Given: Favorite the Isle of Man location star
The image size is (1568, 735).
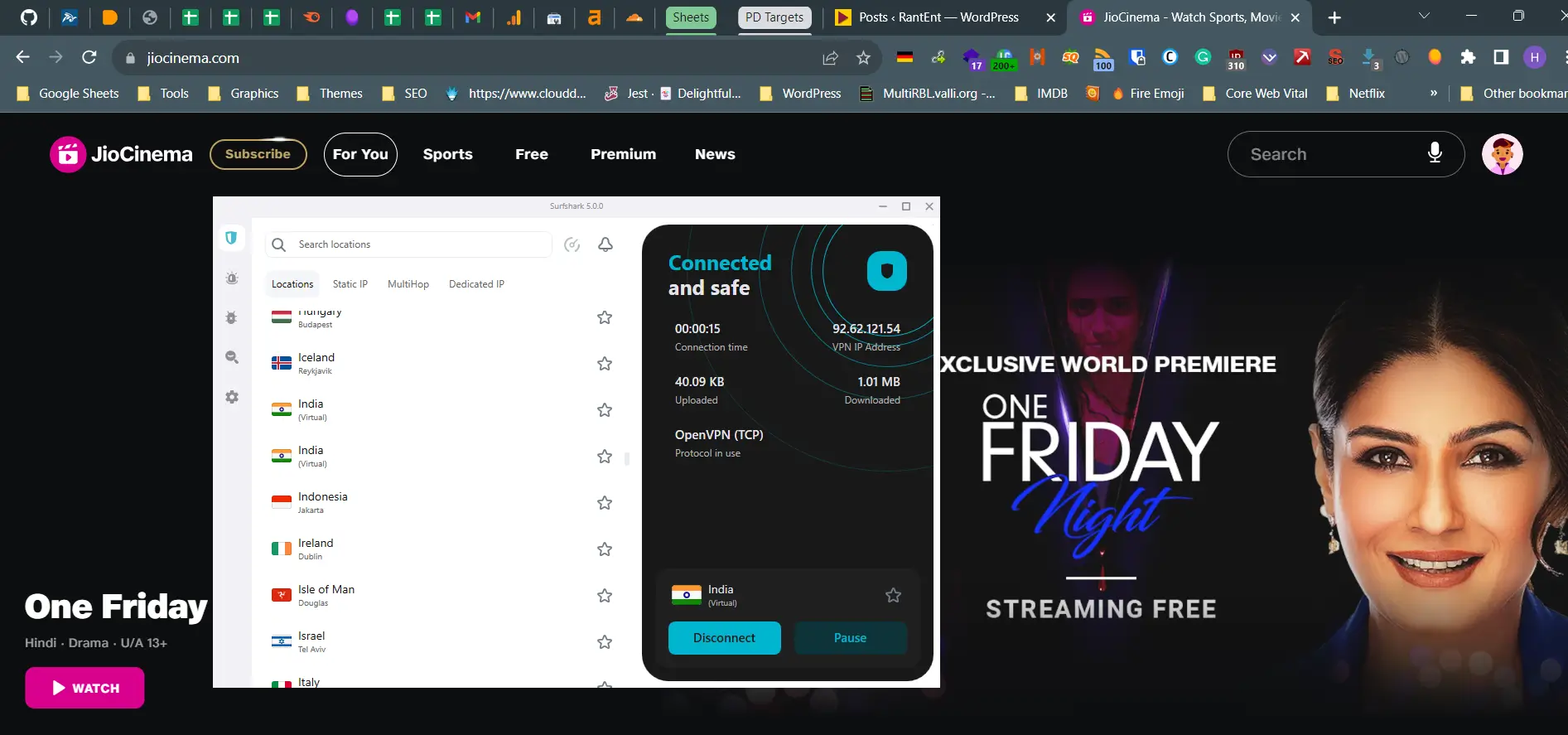Looking at the screenshot, I should pos(605,596).
